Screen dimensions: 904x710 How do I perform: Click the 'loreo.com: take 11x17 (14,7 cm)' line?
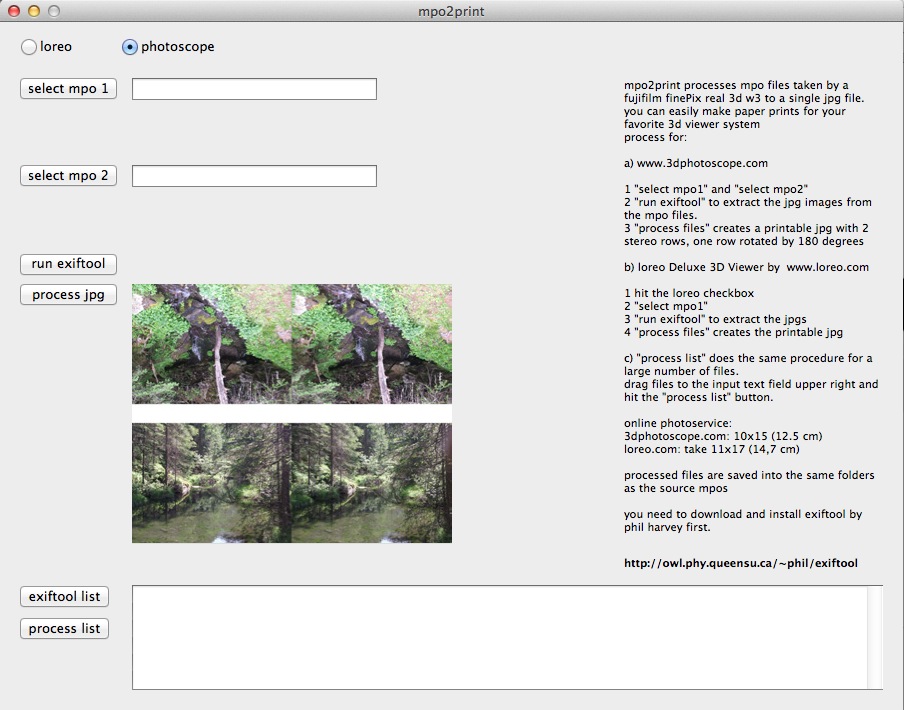click(x=711, y=449)
